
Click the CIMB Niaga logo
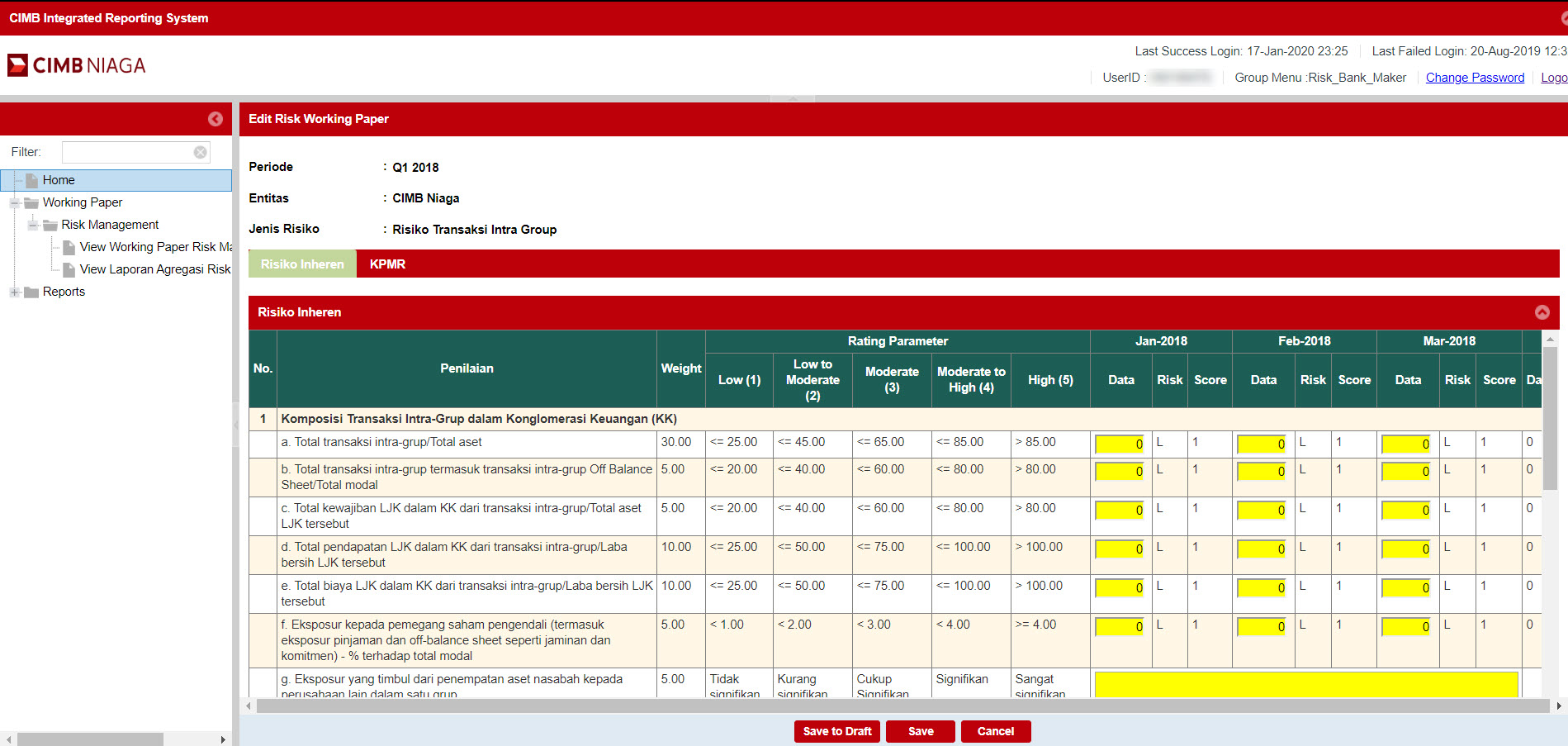(77, 65)
